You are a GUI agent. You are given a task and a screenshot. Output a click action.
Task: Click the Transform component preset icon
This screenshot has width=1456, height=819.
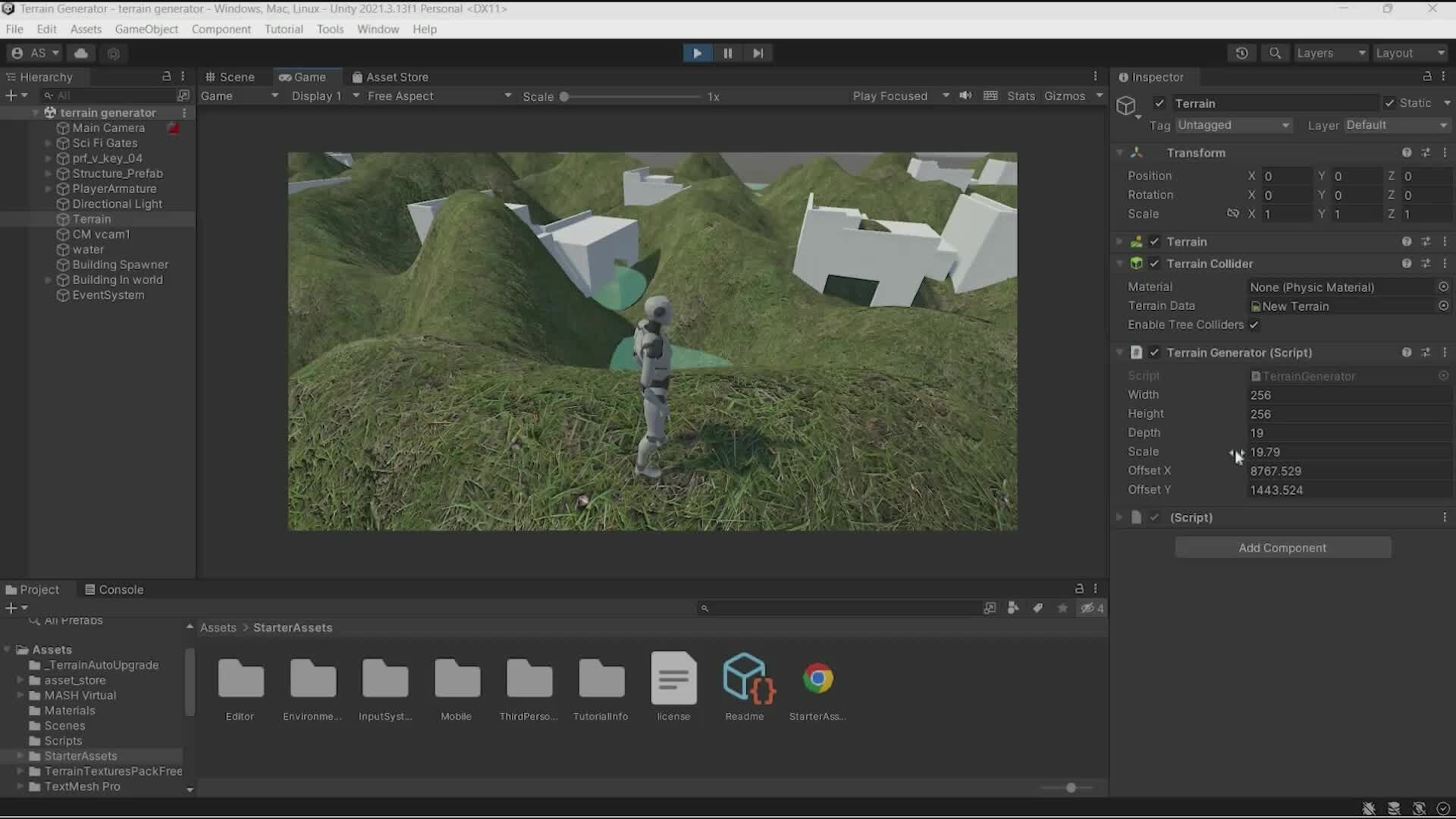coord(1426,152)
